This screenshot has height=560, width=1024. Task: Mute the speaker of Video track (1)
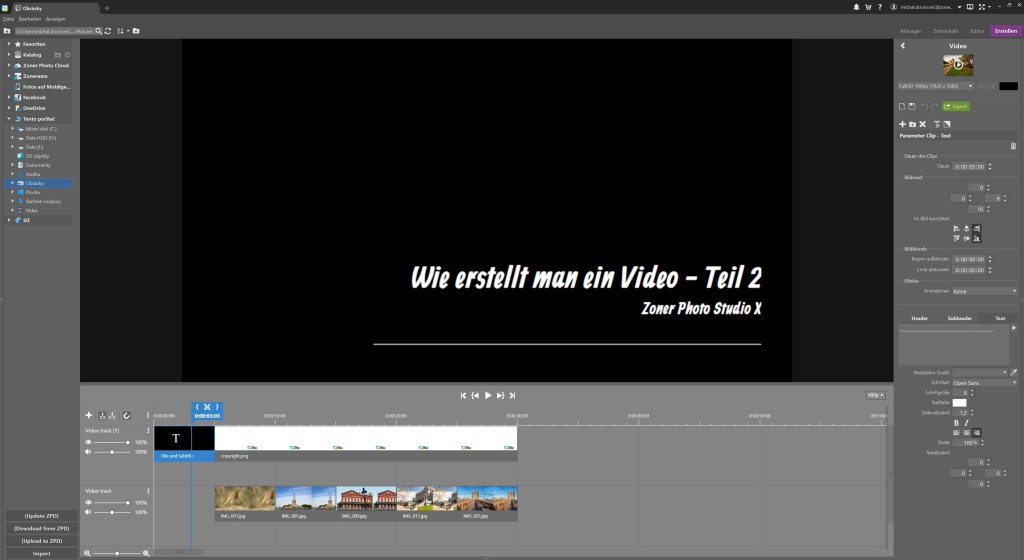(88, 452)
